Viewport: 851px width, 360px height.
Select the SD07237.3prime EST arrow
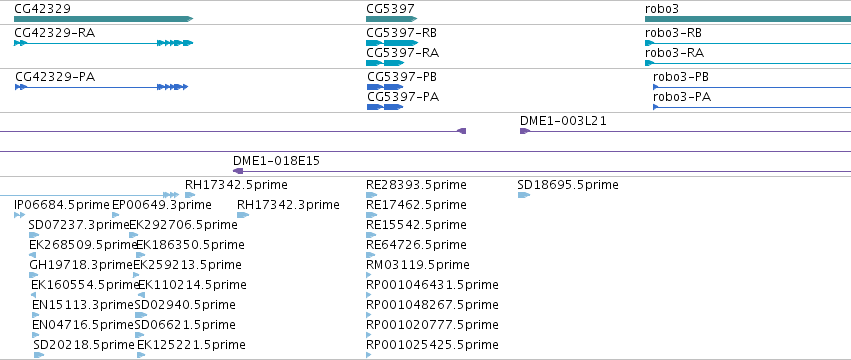[x=34, y=235]
